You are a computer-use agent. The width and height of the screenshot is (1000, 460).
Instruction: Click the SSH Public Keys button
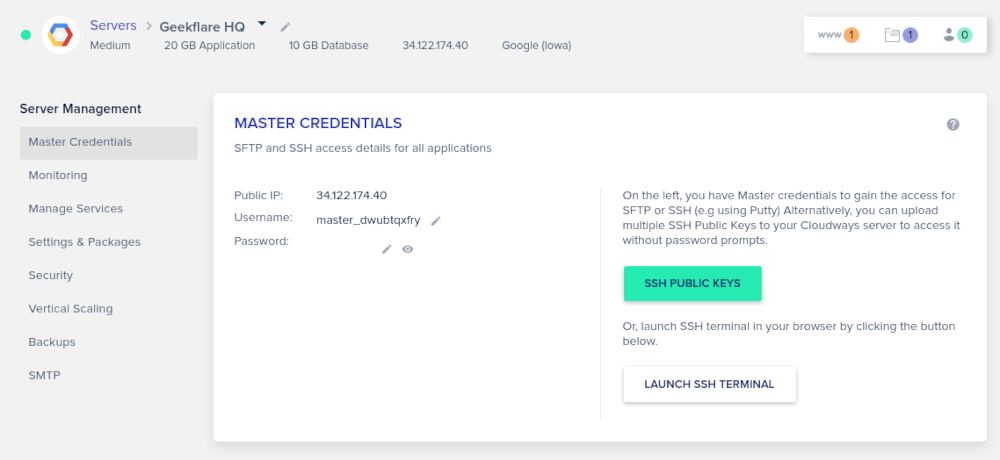pos(692,283)
